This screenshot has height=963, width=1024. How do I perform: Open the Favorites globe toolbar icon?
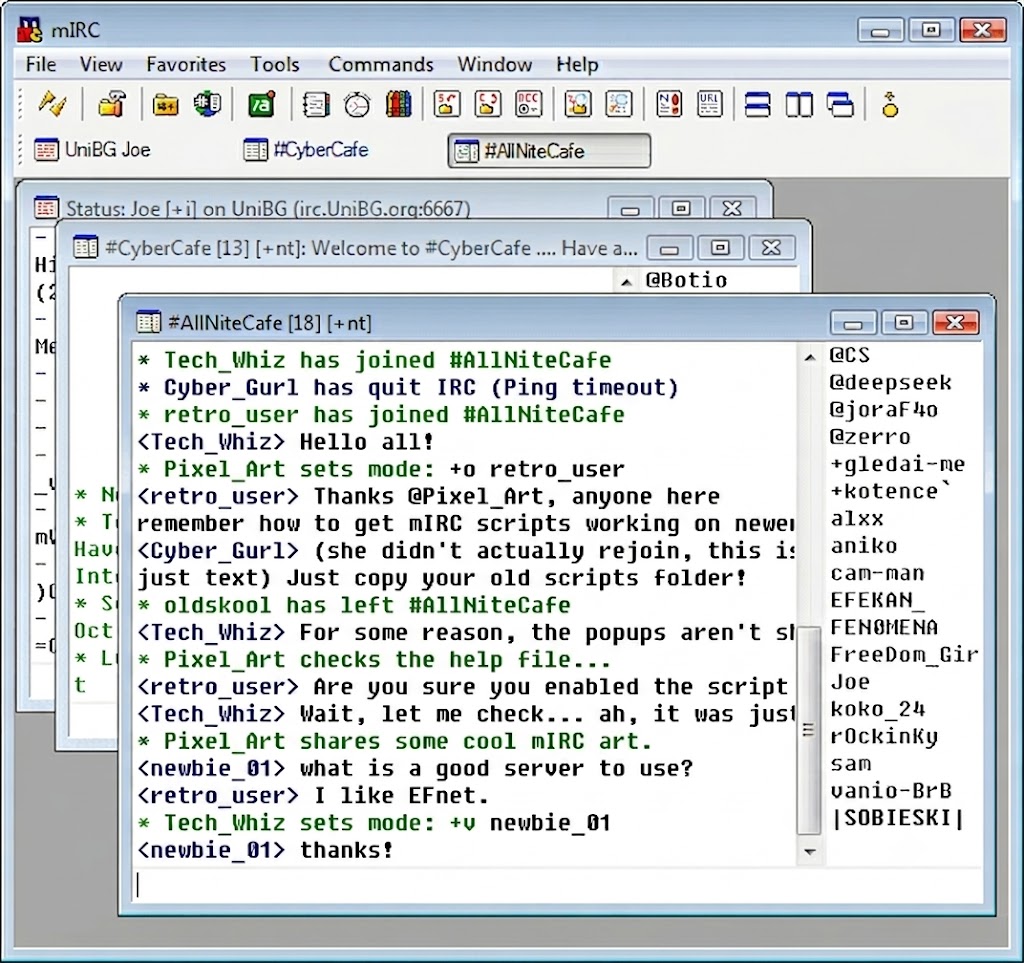coord(207,104)
